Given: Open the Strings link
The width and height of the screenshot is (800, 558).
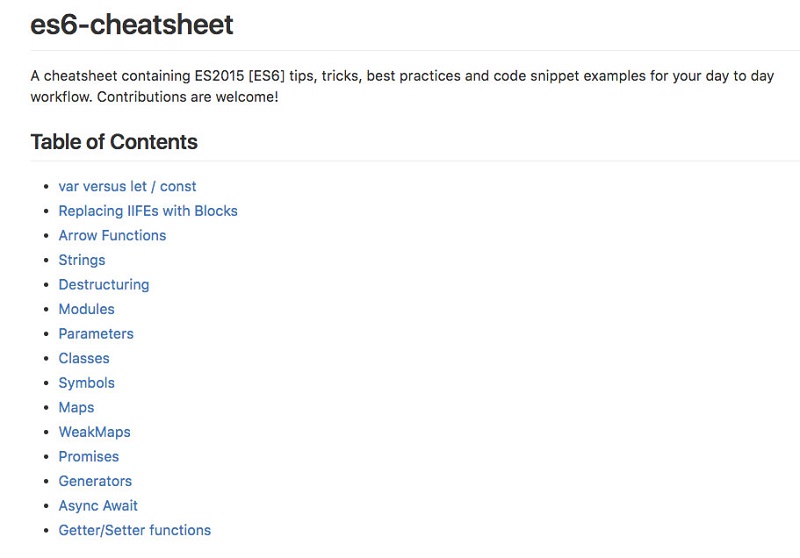Looking at the screenshot, I should (x=82, y=260).
